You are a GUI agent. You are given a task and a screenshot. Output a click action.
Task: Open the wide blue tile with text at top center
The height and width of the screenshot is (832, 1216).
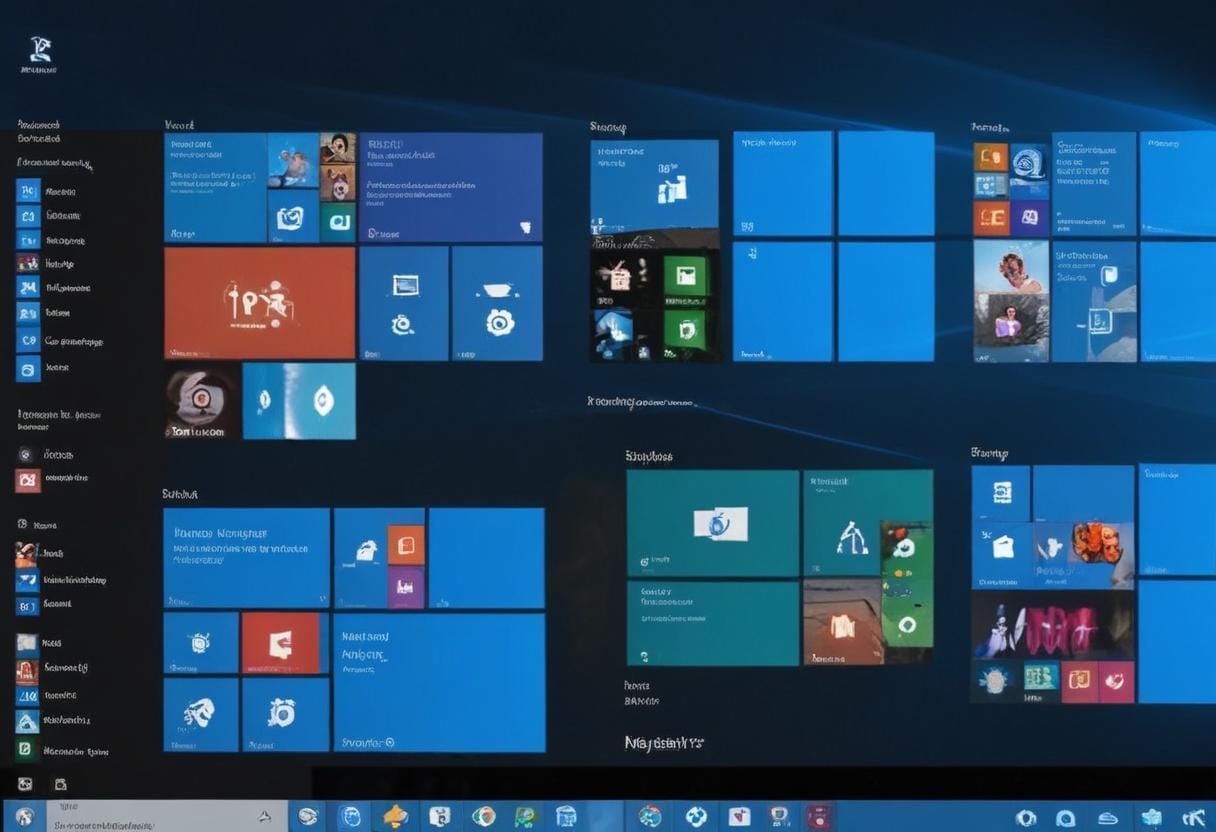[x=450, y=187]
